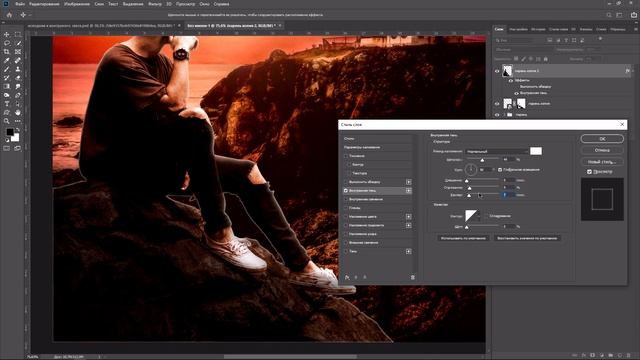Add another Тень effect with plus button
640x360 pixels.
pyautogui.click(x=409, y=251)
